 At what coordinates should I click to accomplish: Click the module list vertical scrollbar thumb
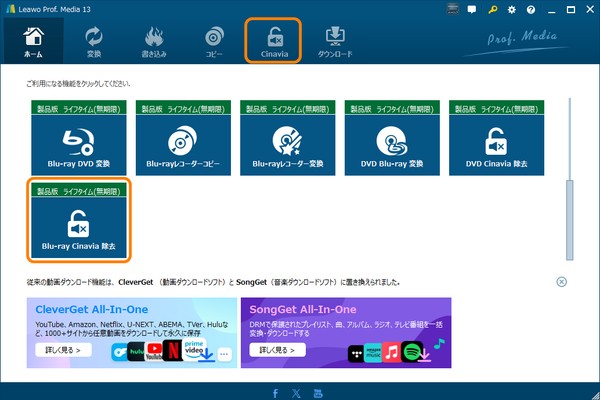click(570, 220)
